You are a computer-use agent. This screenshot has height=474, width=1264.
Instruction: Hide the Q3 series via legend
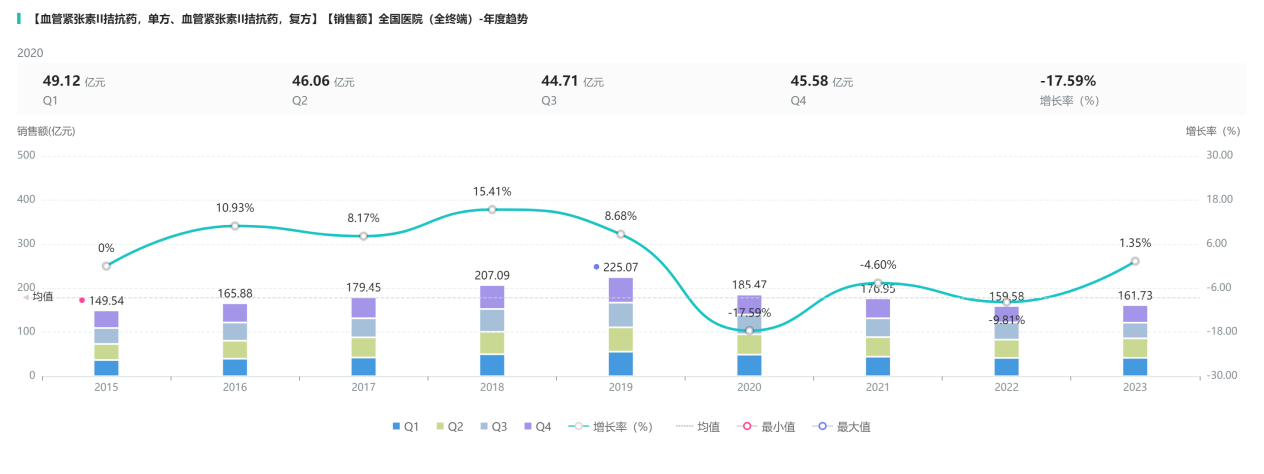pyautogui.click(x=494, y=427)
